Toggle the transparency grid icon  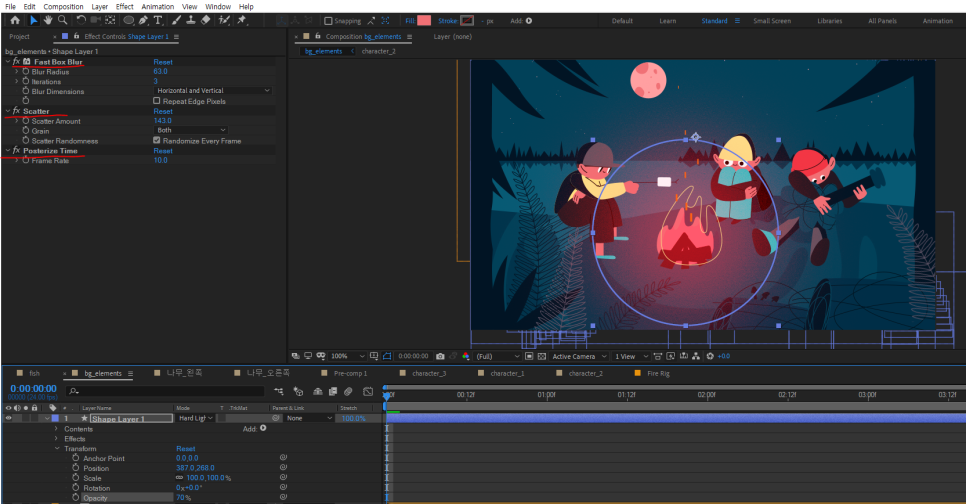pyautogui.click(x=542, y=356)
